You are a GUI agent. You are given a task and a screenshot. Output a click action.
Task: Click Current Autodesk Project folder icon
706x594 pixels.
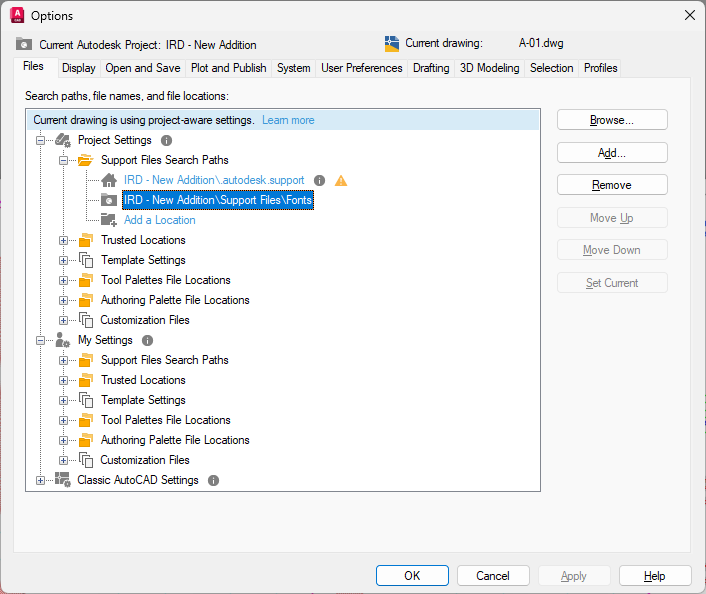coord(24,44)
